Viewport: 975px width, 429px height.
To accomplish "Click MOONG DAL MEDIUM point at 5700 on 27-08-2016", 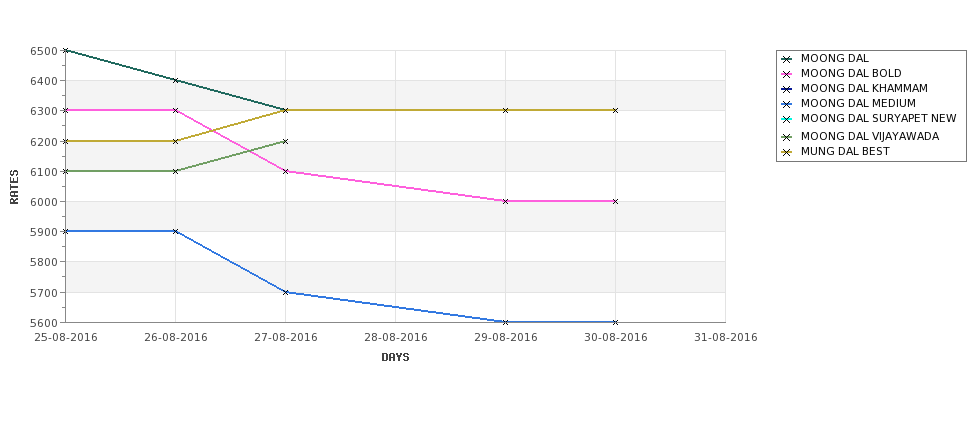I will (x=285, y=292).
